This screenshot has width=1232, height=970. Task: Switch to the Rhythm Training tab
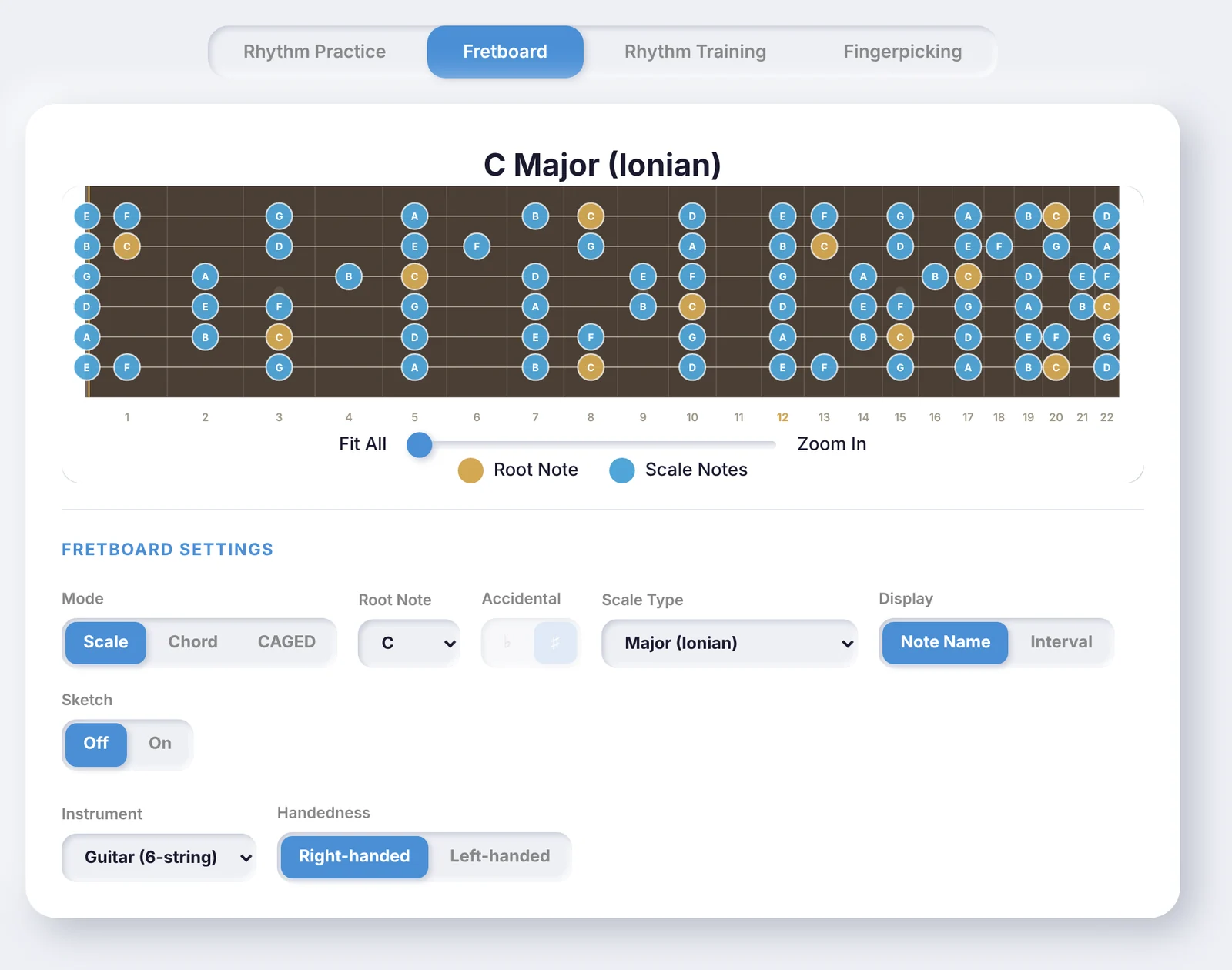695,52
